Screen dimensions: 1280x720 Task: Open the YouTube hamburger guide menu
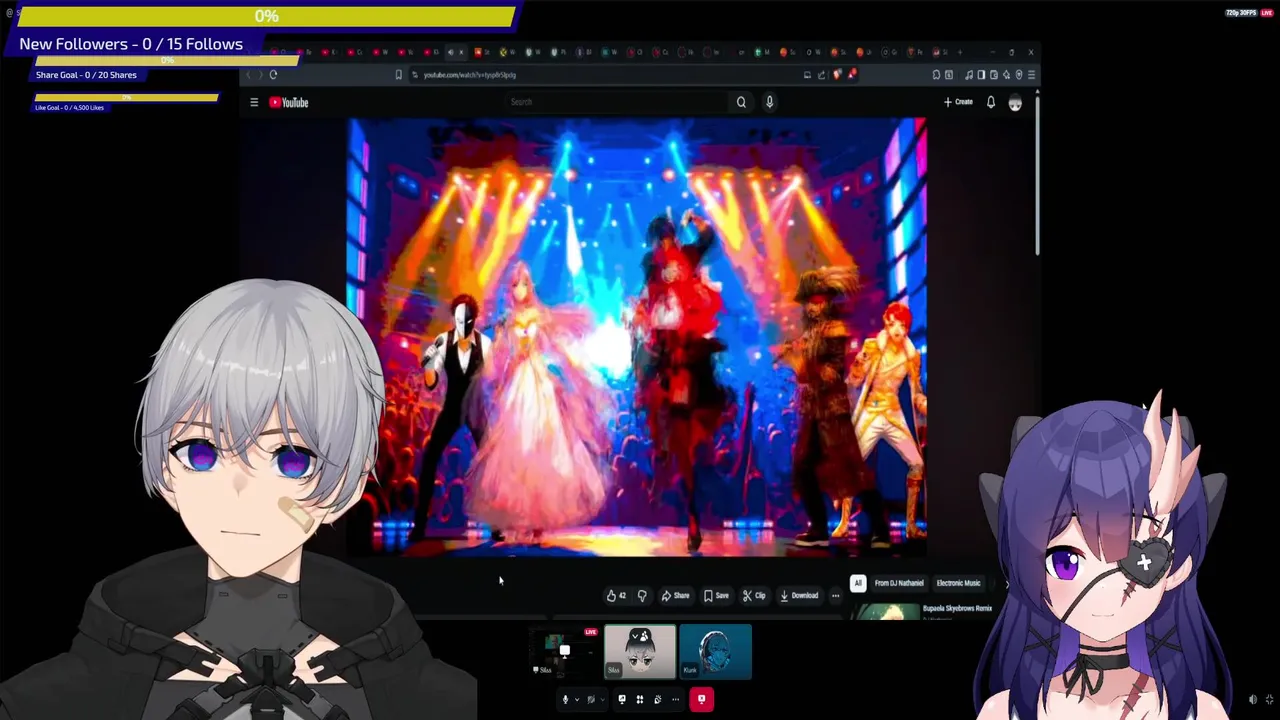click(x=254, y=102)
